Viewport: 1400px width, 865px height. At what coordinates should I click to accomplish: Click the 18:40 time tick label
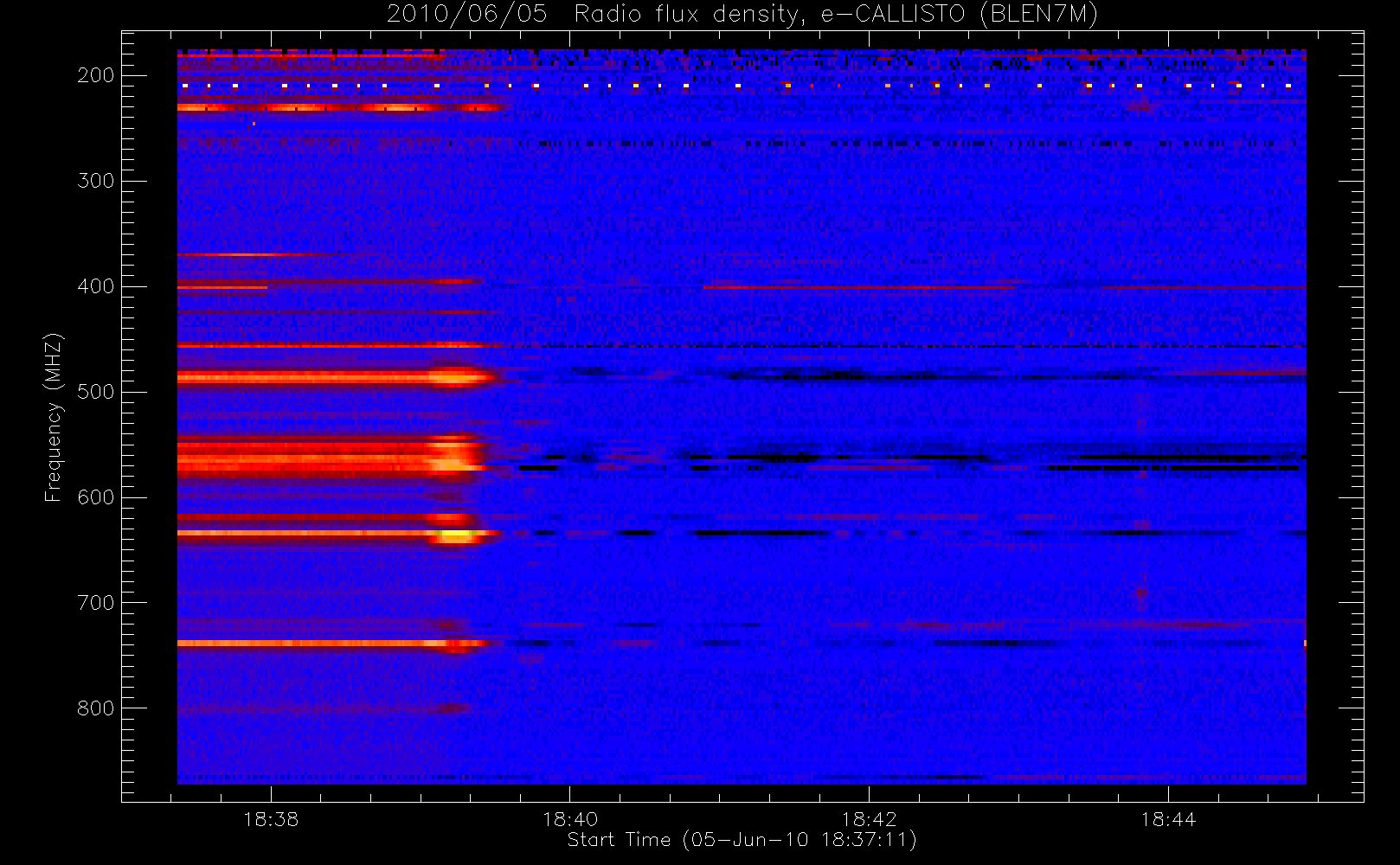point(570,819)
